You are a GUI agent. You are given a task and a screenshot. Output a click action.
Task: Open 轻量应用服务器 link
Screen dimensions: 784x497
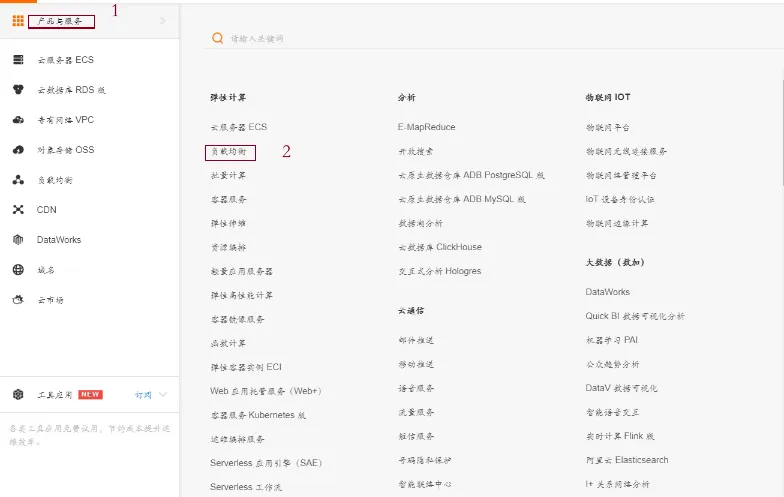click(x=242, y=271)
